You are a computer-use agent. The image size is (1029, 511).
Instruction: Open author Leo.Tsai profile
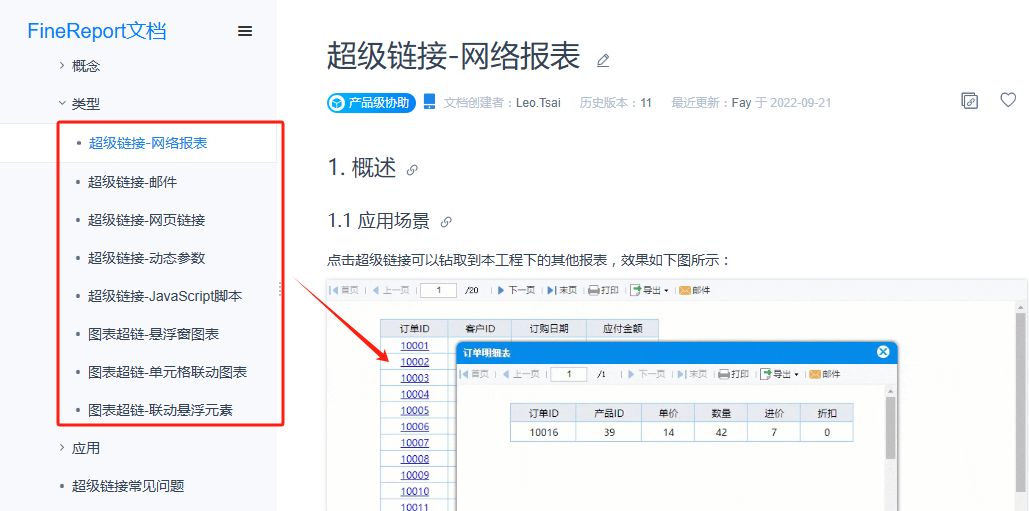538,103
